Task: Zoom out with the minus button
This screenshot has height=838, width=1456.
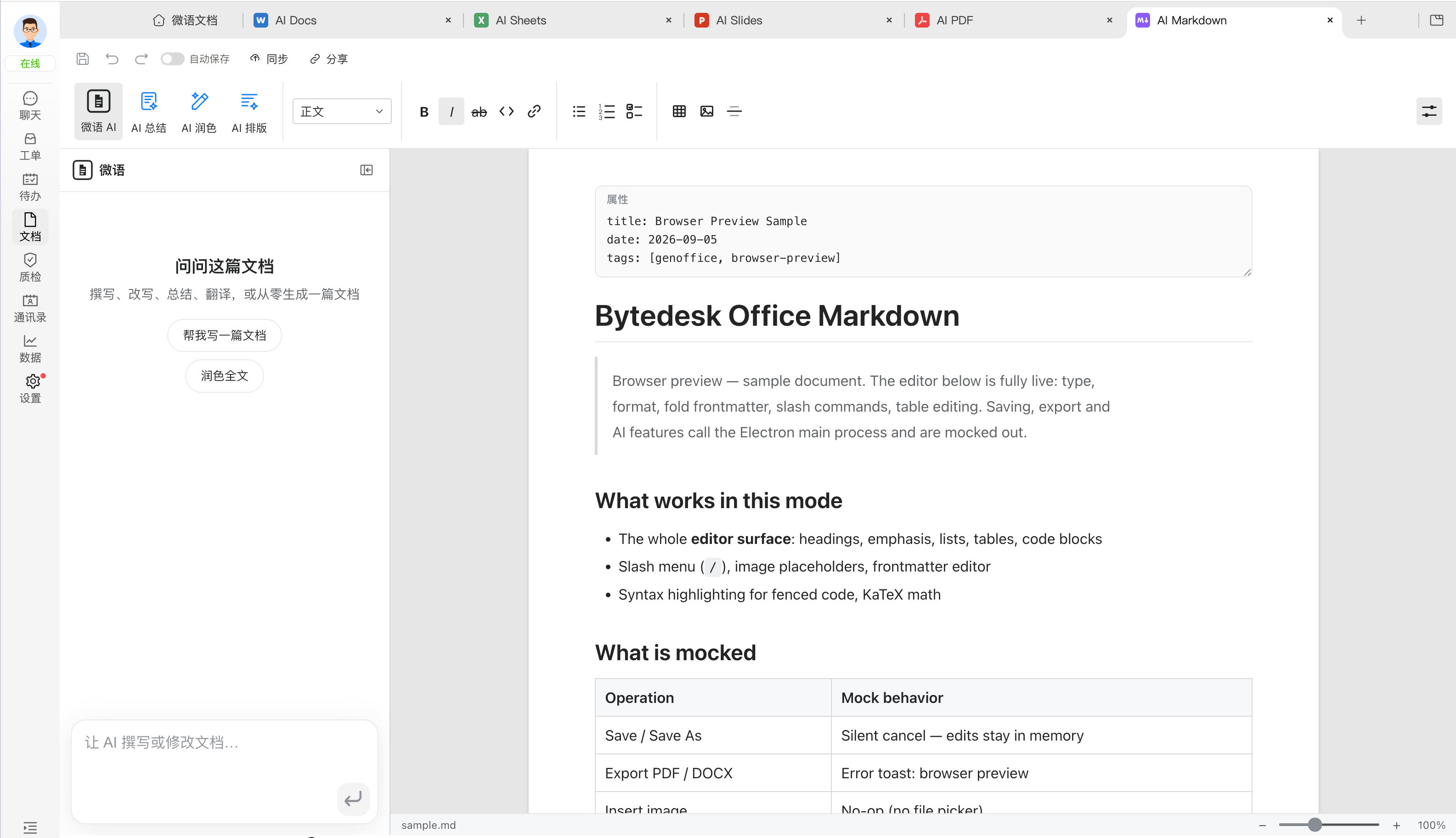Action: (x=1262, y=825)
